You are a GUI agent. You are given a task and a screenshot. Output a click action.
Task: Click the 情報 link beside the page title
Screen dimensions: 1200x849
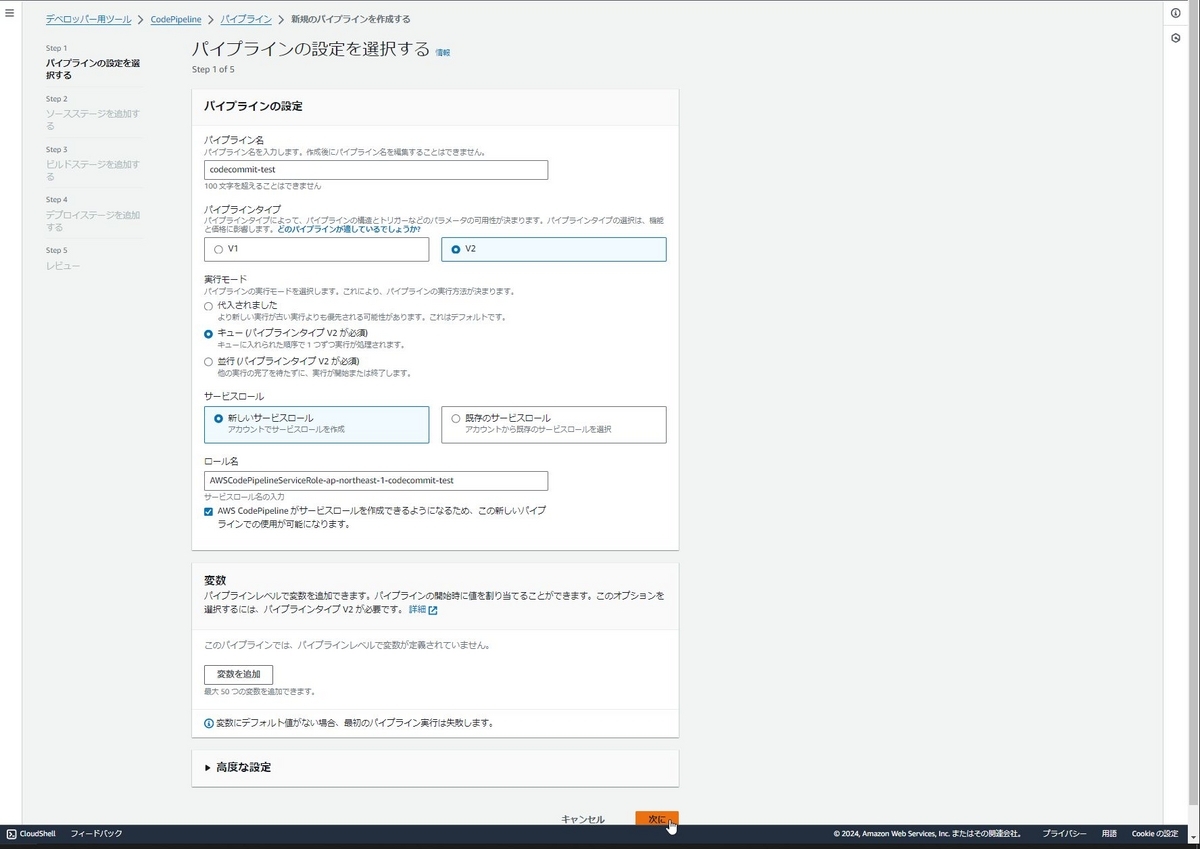point(441,52)
